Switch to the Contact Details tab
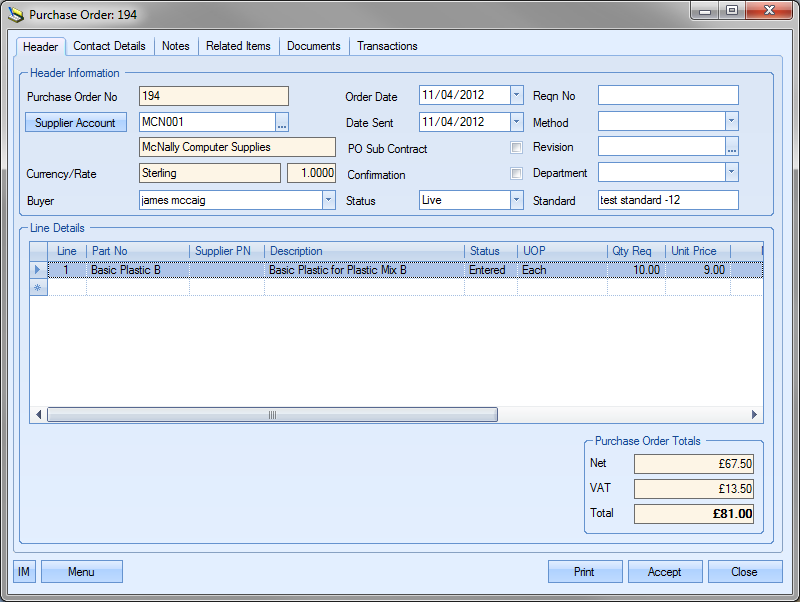Image resolution: width=800 pixels, height=602 pixels. 109,46
